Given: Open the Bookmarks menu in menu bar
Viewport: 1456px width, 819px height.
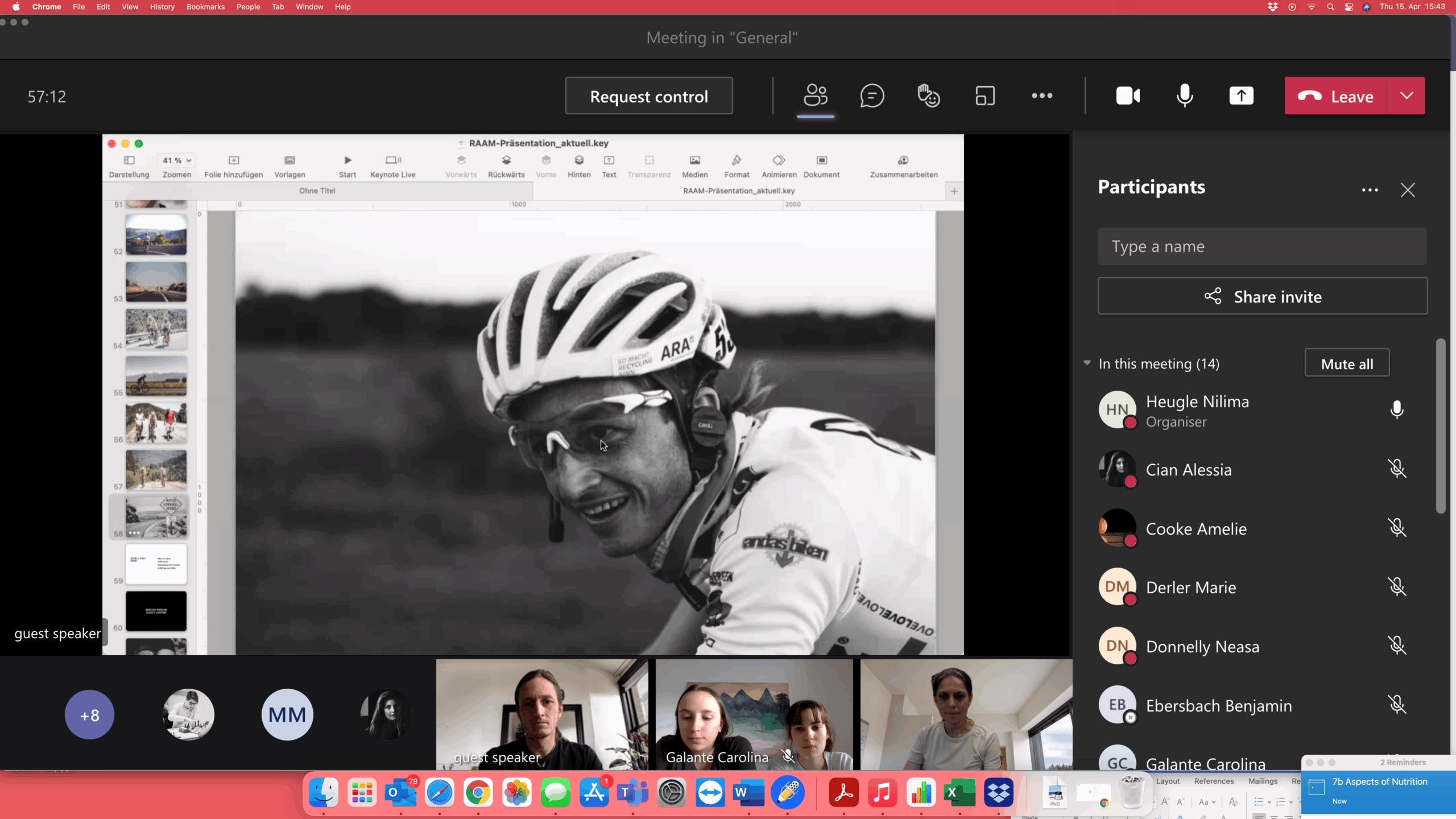Looking at the screenshot, I should 205,7.
